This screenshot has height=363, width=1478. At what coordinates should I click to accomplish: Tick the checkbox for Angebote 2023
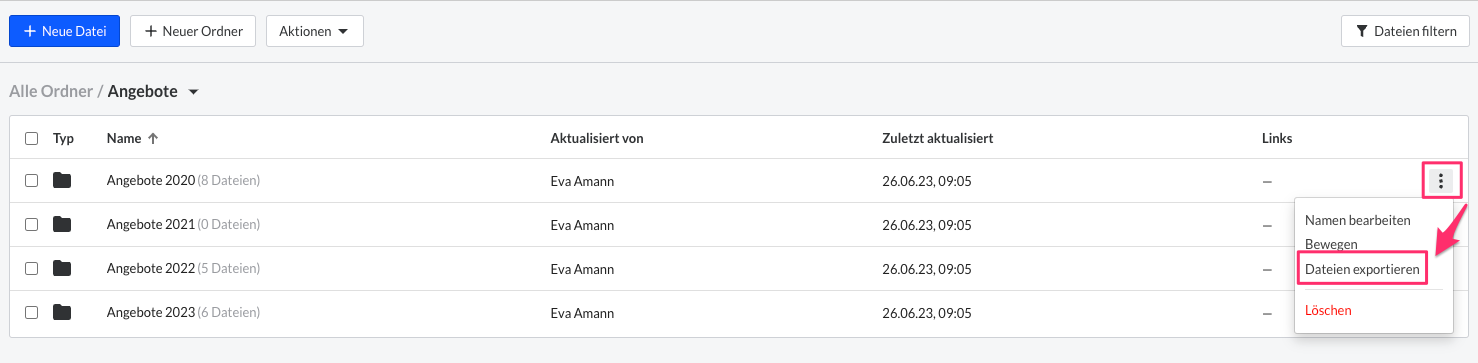[32, 313]
